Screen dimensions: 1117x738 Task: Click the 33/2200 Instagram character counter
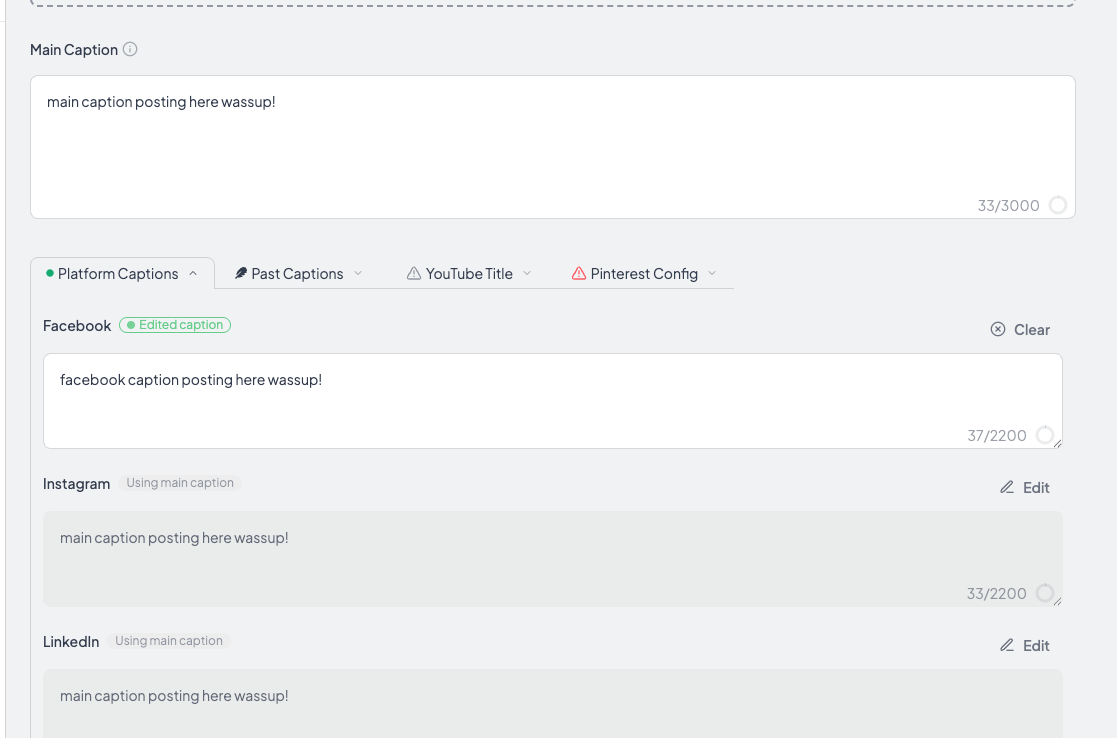(x=996, y=593)
